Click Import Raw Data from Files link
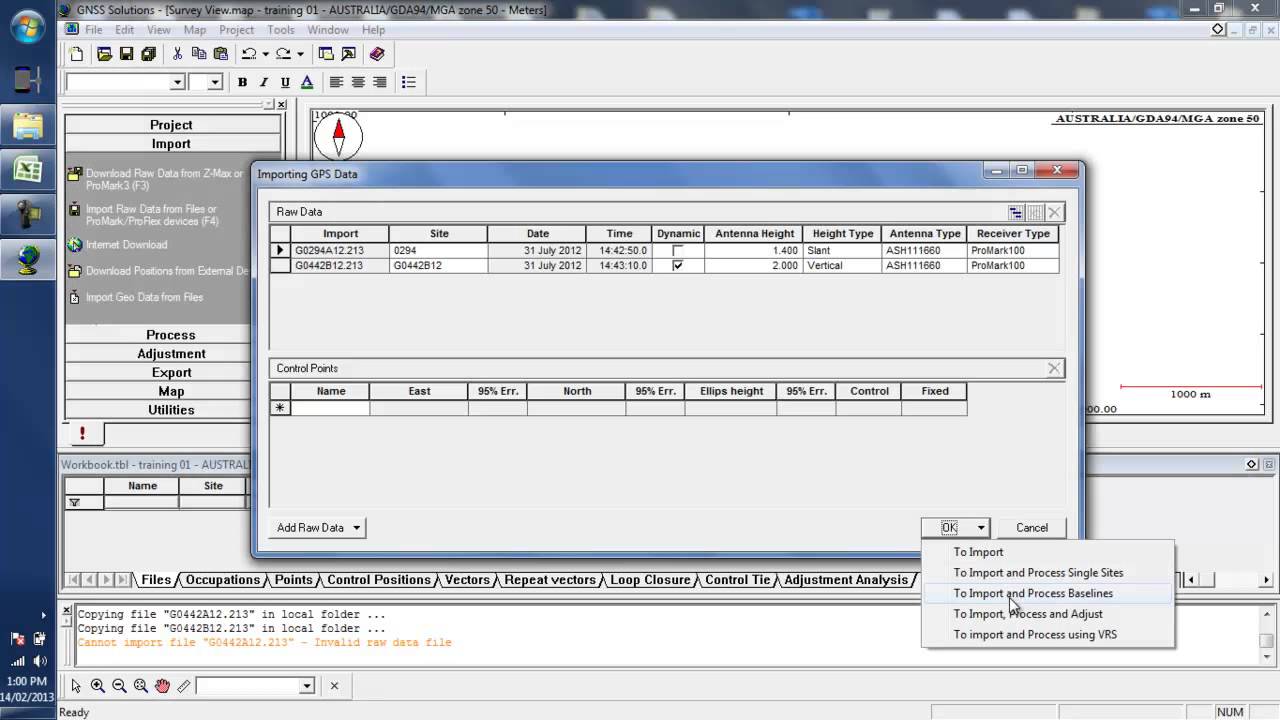The height and width of the screenshot is (720, 1280). point(151,215)
